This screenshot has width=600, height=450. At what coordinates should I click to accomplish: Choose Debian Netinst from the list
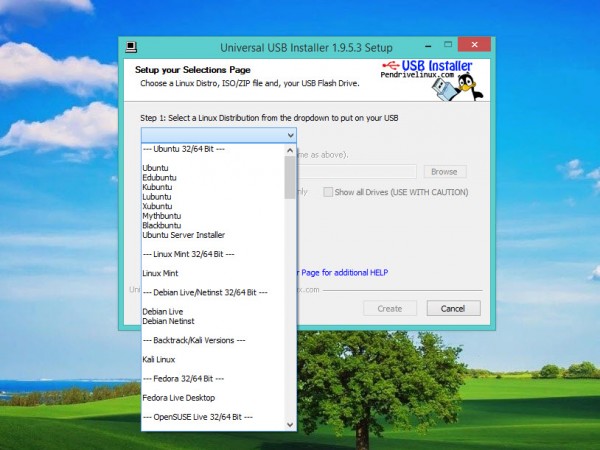(168, 321)
